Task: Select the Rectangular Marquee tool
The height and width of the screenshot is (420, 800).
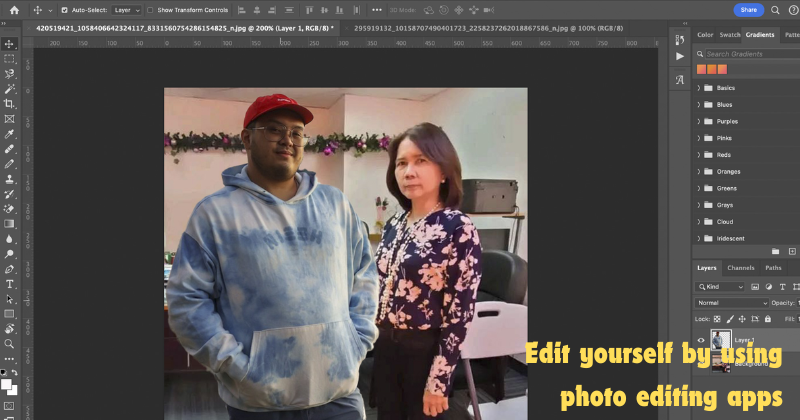Action: (x=9, y=59)
